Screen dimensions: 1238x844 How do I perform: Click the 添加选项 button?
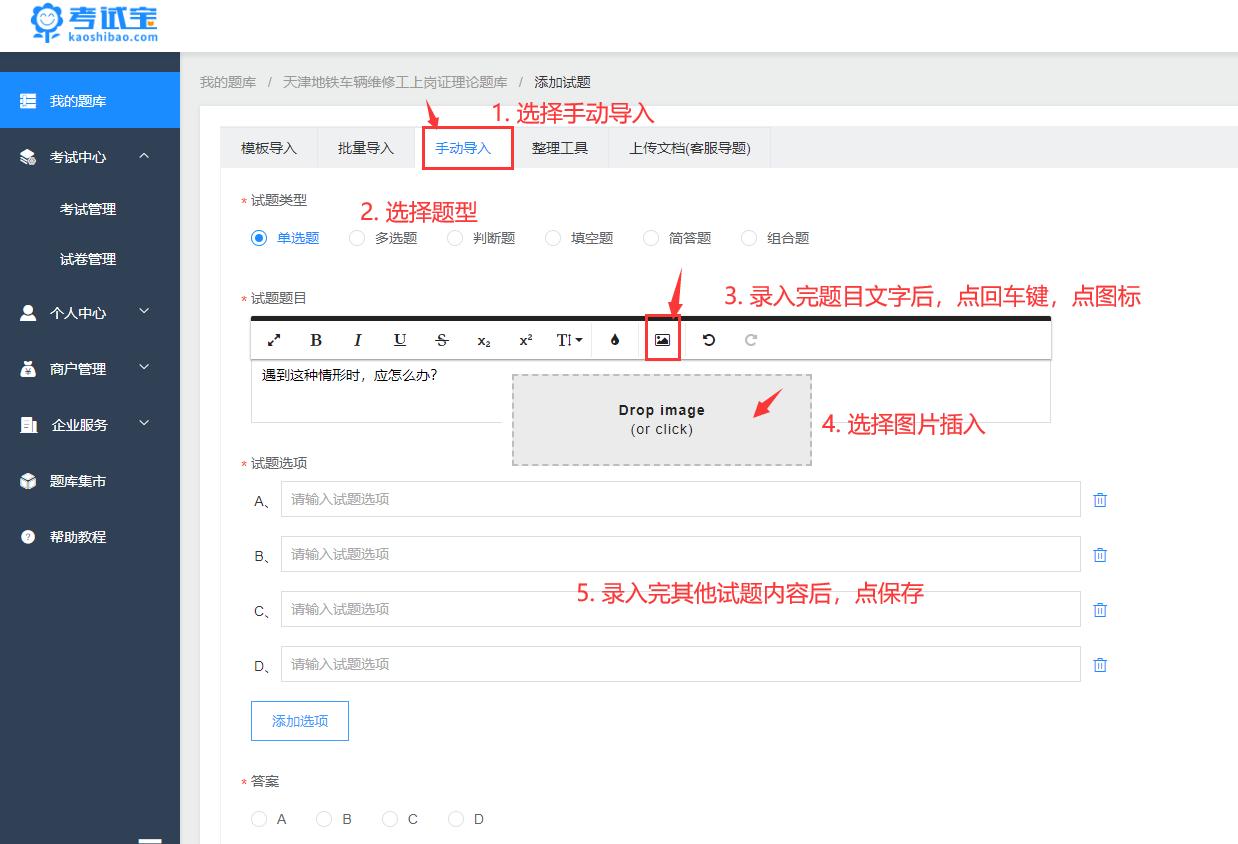[300, 721]
